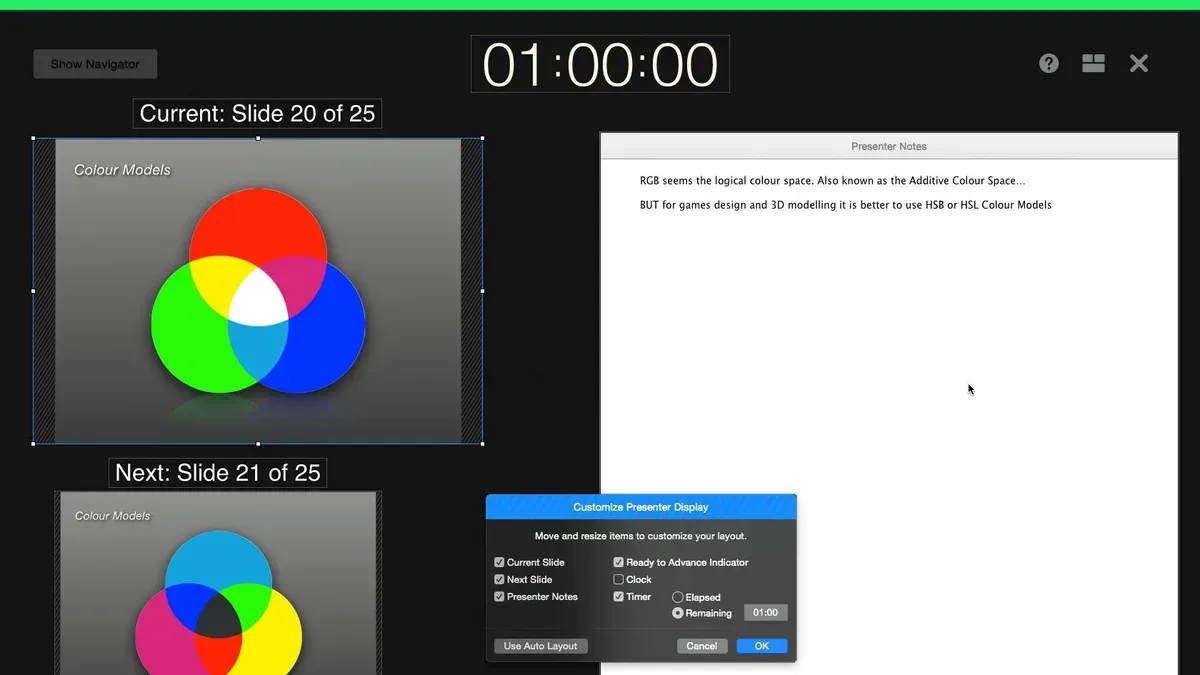Toggle the Ready to Advance Indicator checkbox

619,562
